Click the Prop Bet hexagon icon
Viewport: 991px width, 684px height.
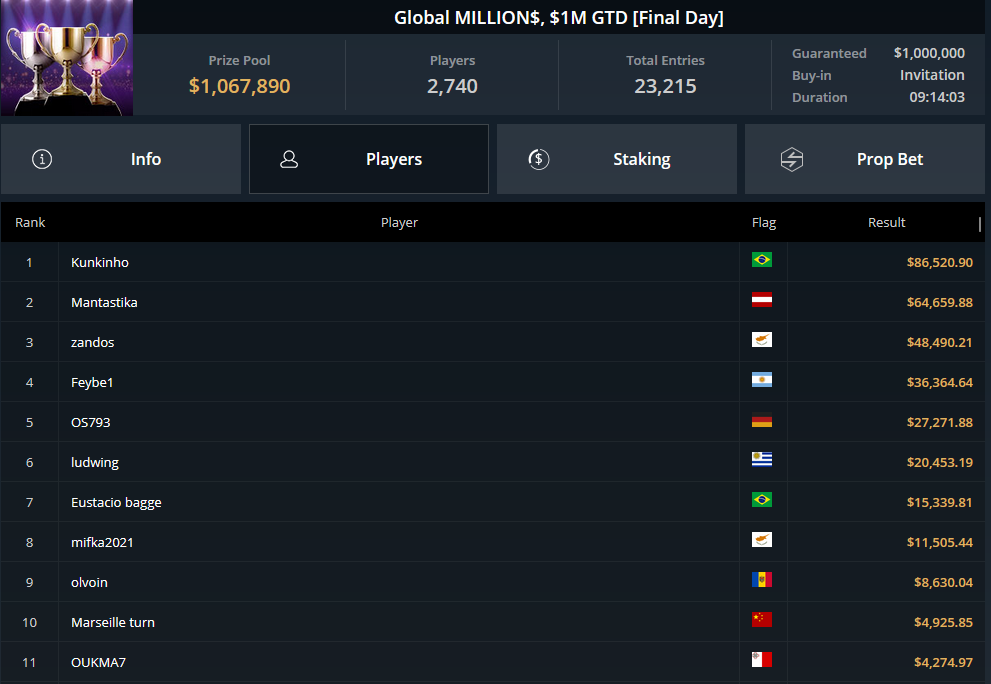click(x=791, y=159)
